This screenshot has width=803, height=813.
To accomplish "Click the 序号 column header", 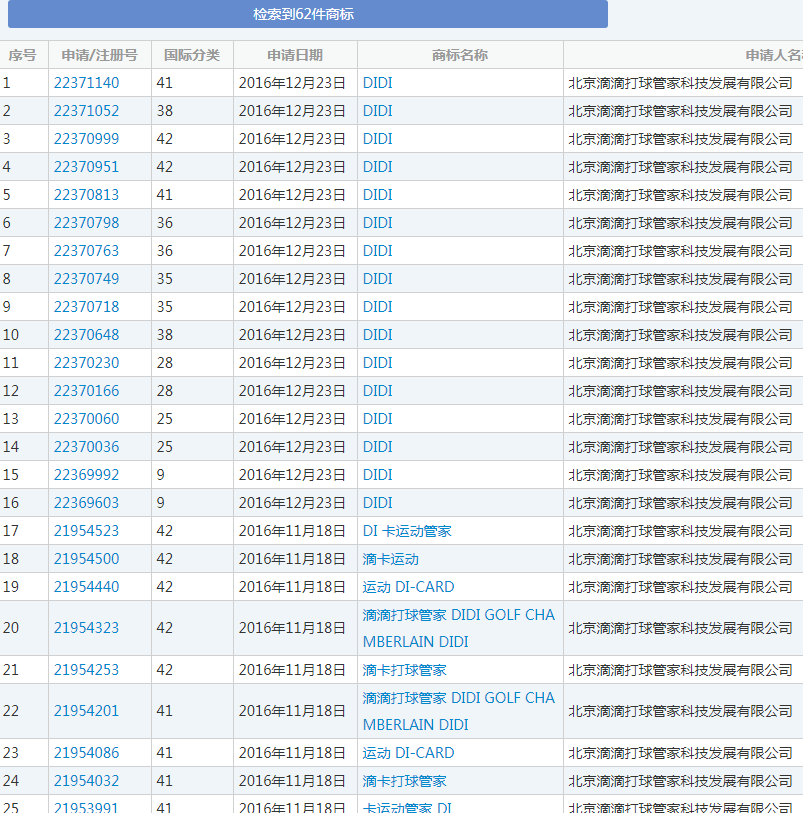I will point(22,55).
